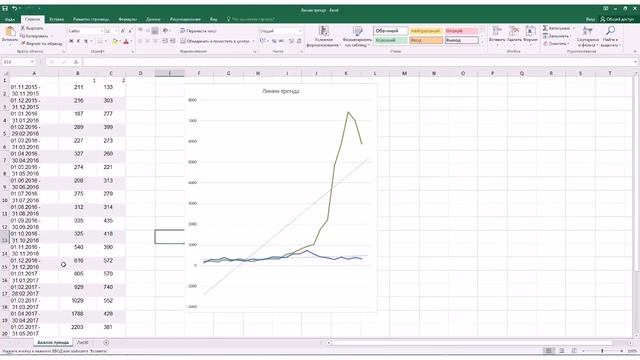Toggle italic formatting
This screenshot has width=640, height=360.
78,41
